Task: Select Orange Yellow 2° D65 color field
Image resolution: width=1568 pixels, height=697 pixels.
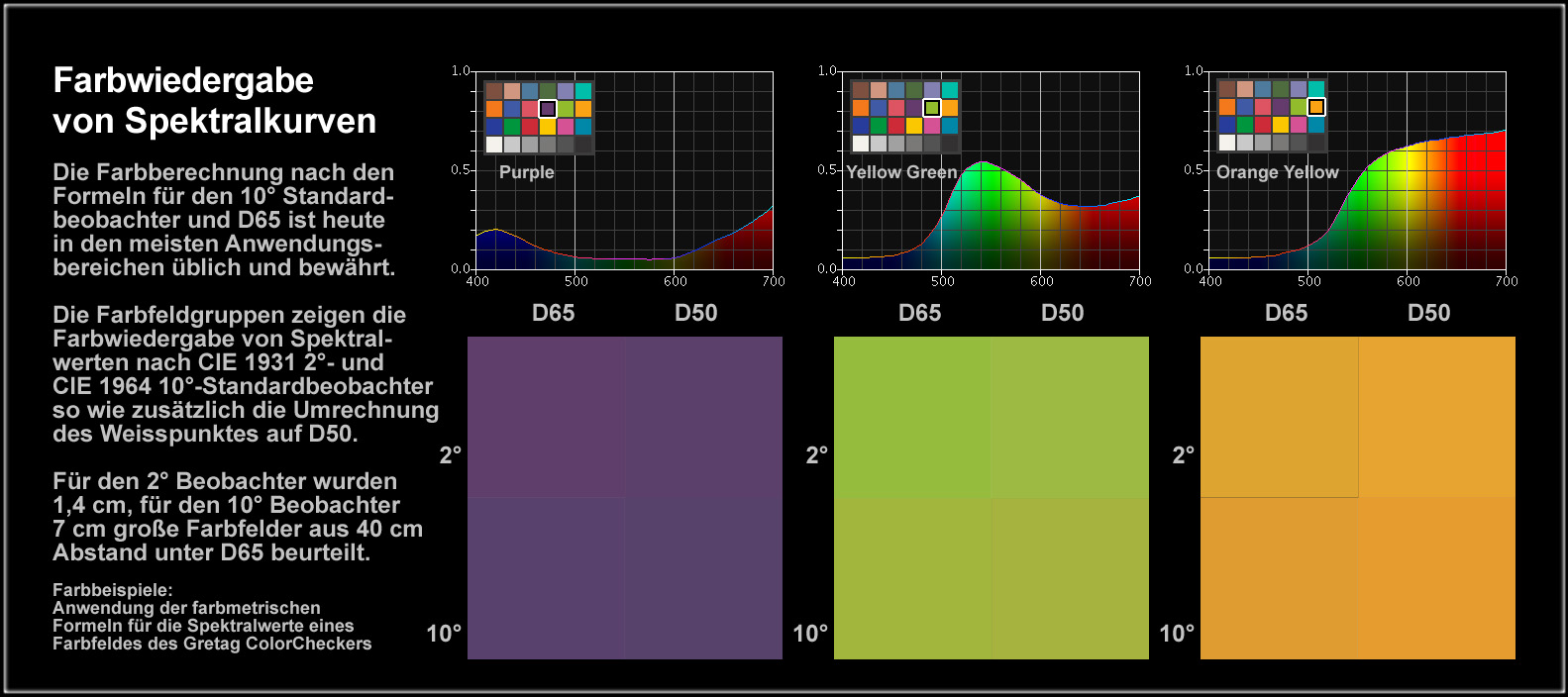Action: coord(1279,416)
